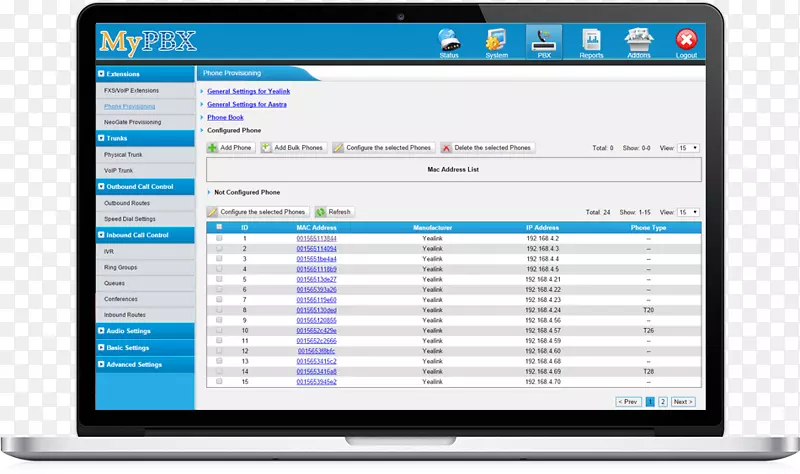Check the box for row ID 14
800x474 pixels.
219,371
